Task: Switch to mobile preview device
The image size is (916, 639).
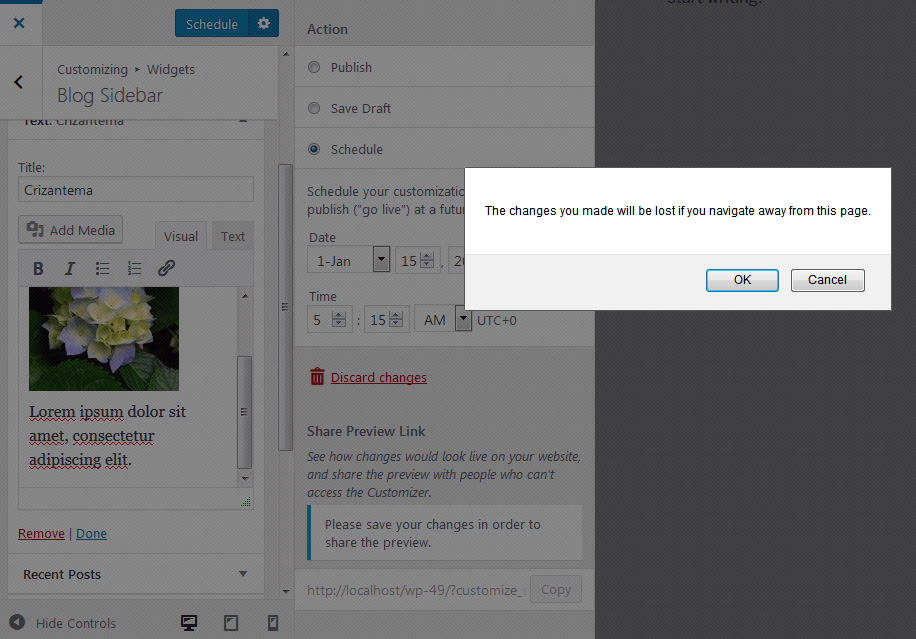Action: 272,623
